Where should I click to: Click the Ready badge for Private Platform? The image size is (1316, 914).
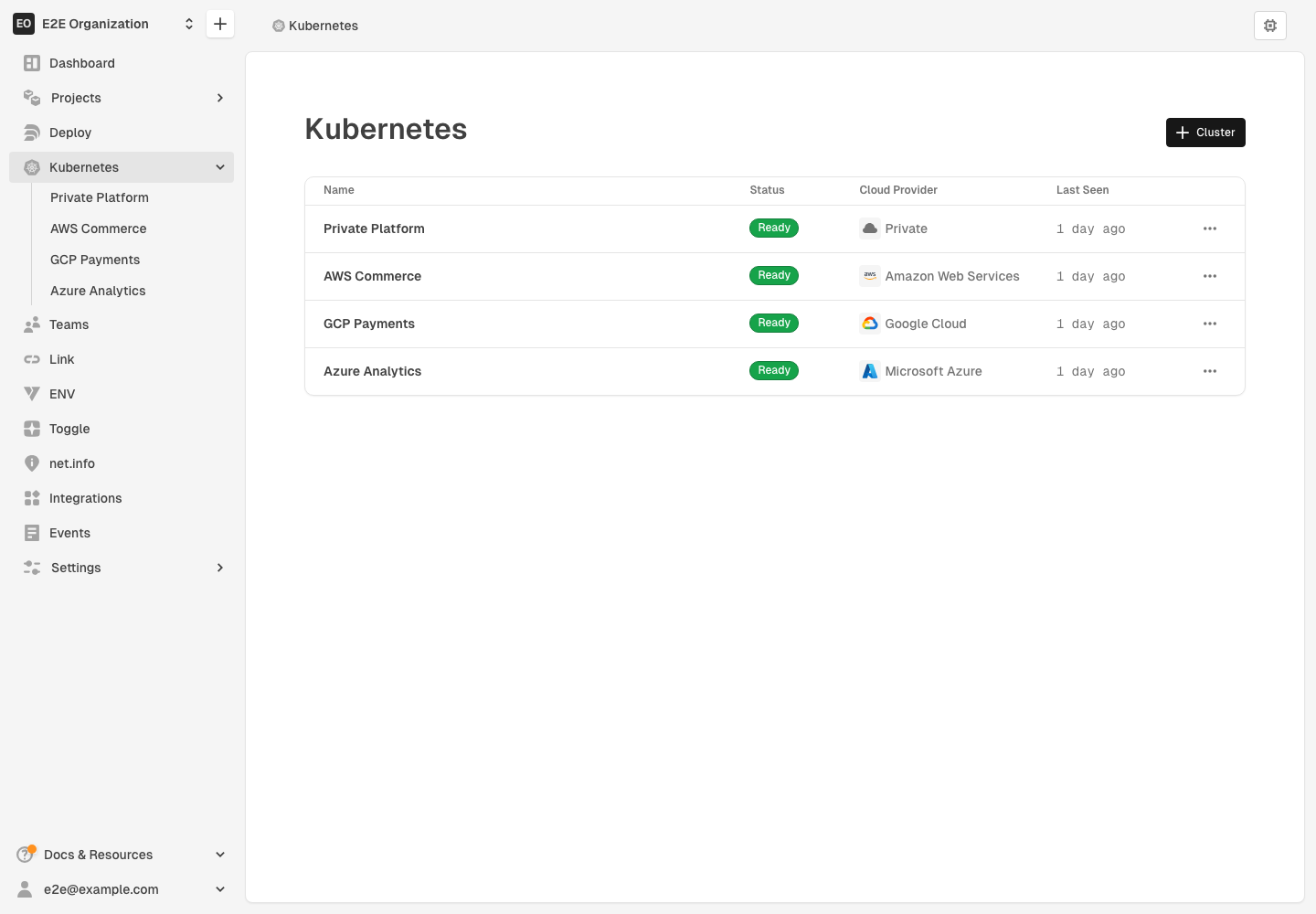[x=774, y=228]
